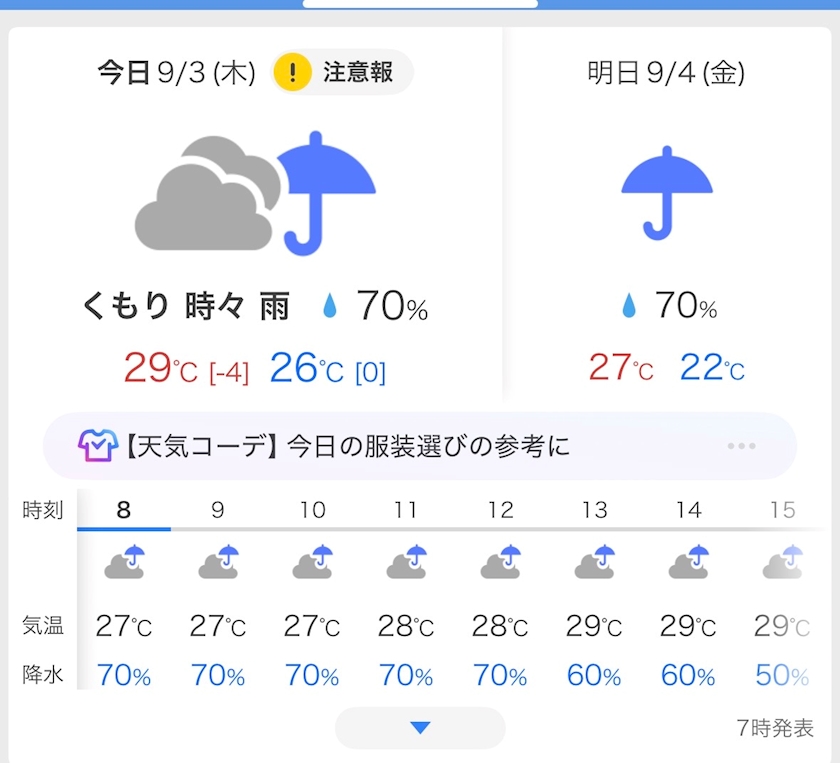This screenshot has height=763, width=840.
Task: Open the 注意報 advisory badge
Action: click(x=342, y=72)
